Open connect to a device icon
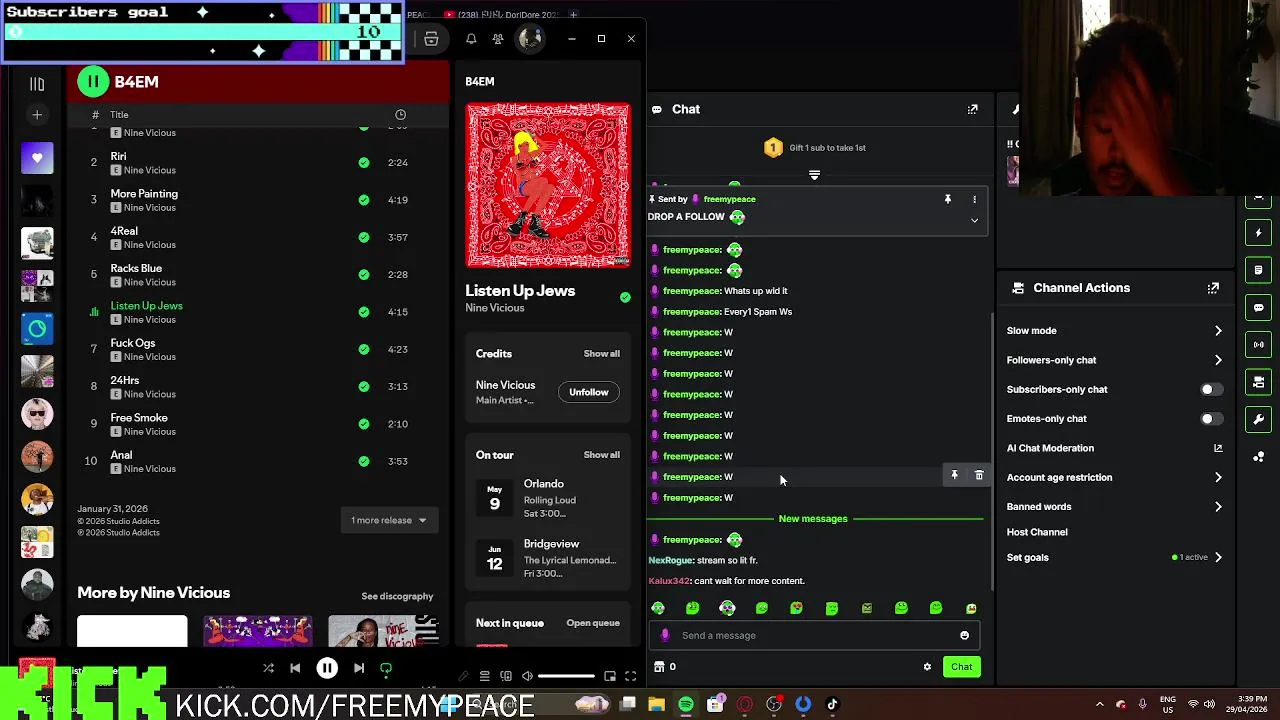The image size is (1280, 720). [x=506, y=677]
